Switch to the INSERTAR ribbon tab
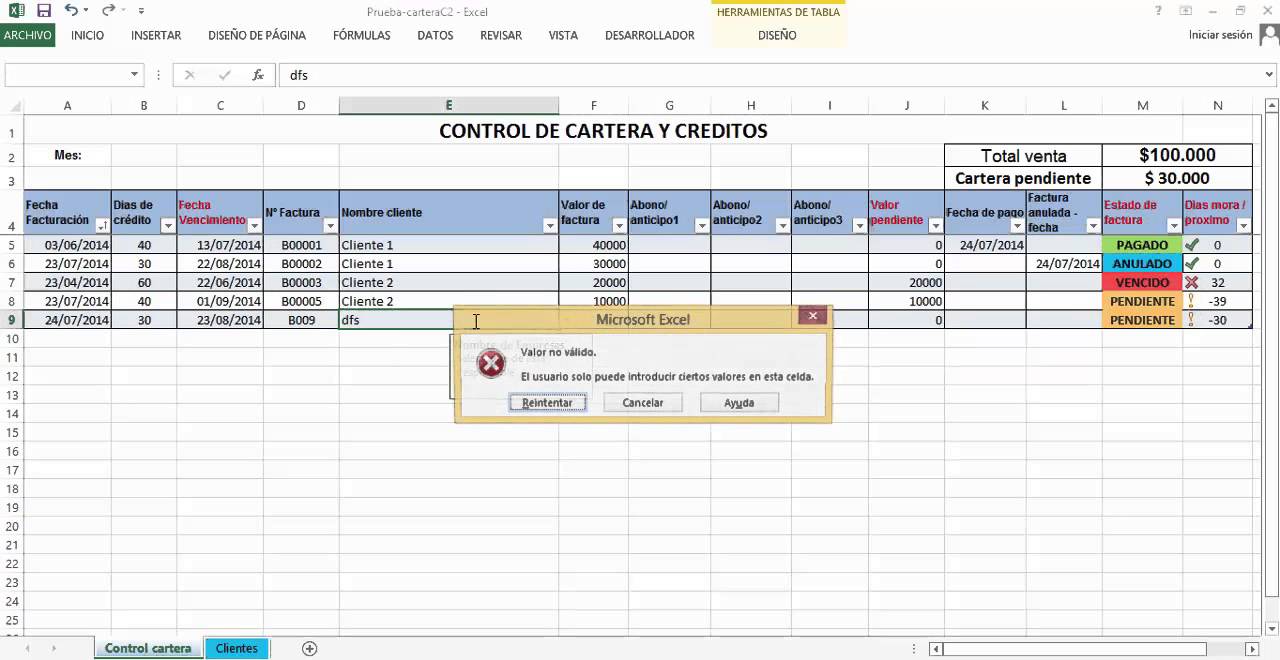Screen dimensions: 1280x660 [x=156, y=35]
